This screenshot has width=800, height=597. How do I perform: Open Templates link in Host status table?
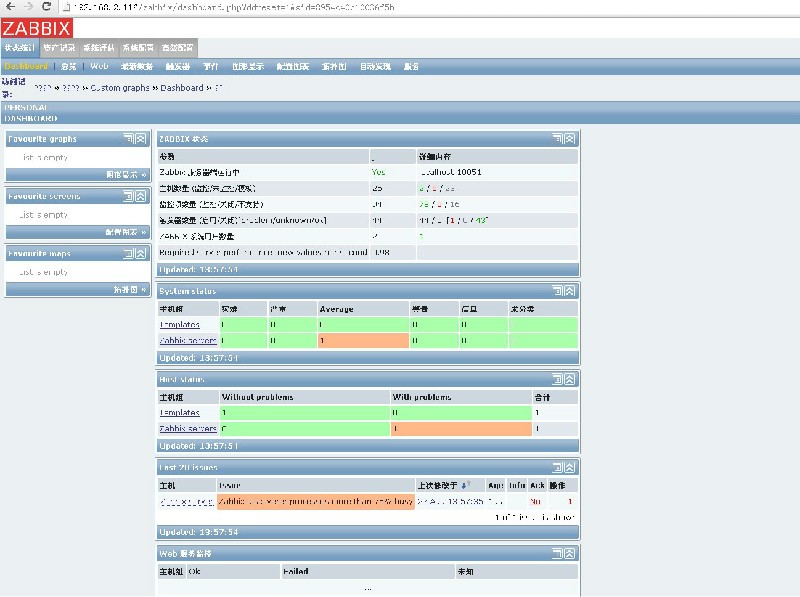pyautogui.click(x=180, y=413)
